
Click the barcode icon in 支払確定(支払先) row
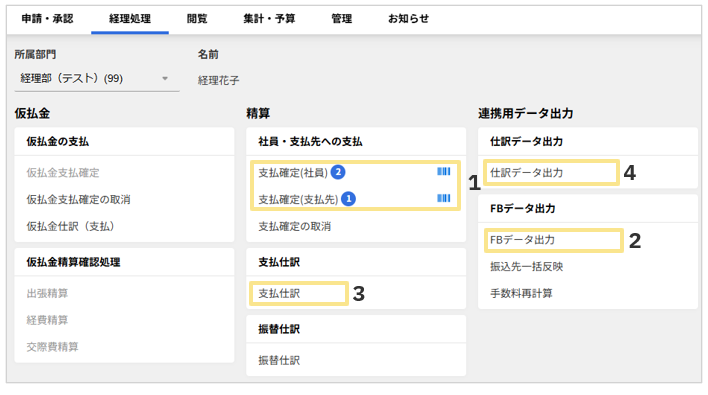pyautogui.click(x=443, y=198)
